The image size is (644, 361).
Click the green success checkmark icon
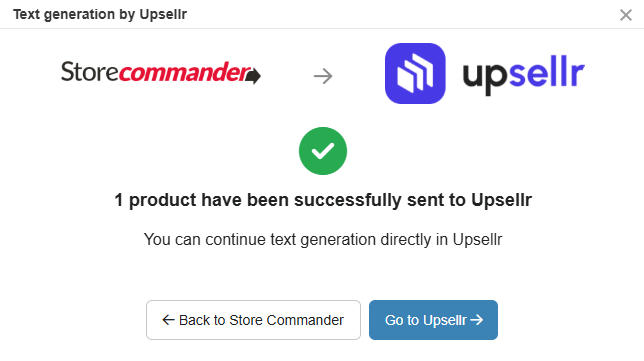(323, 151)
